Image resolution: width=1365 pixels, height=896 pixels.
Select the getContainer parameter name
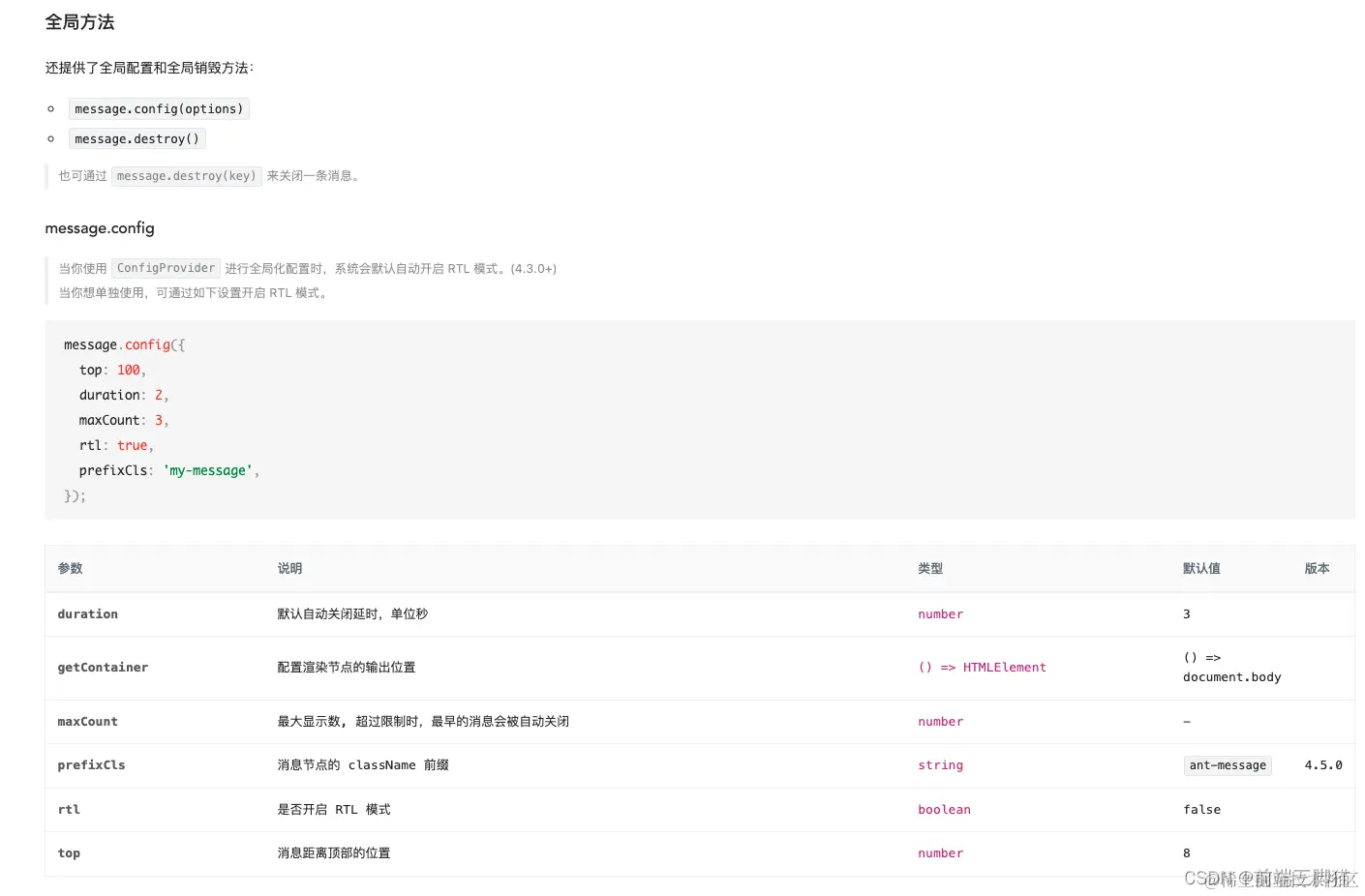pyautogui.click(x=103, y=667)
